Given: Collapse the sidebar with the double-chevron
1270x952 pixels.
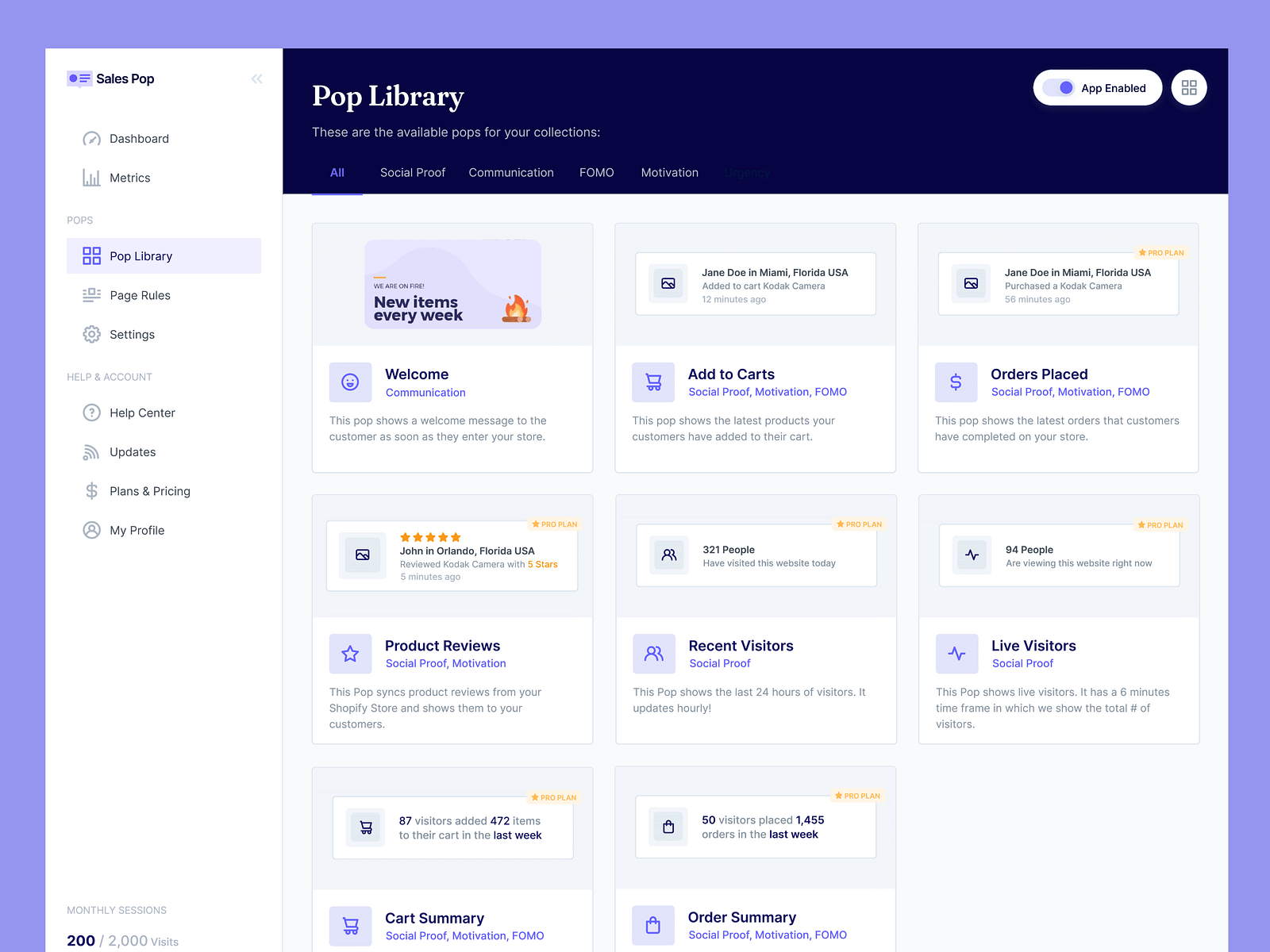Looking at the screenshot, I should (256, 79).
